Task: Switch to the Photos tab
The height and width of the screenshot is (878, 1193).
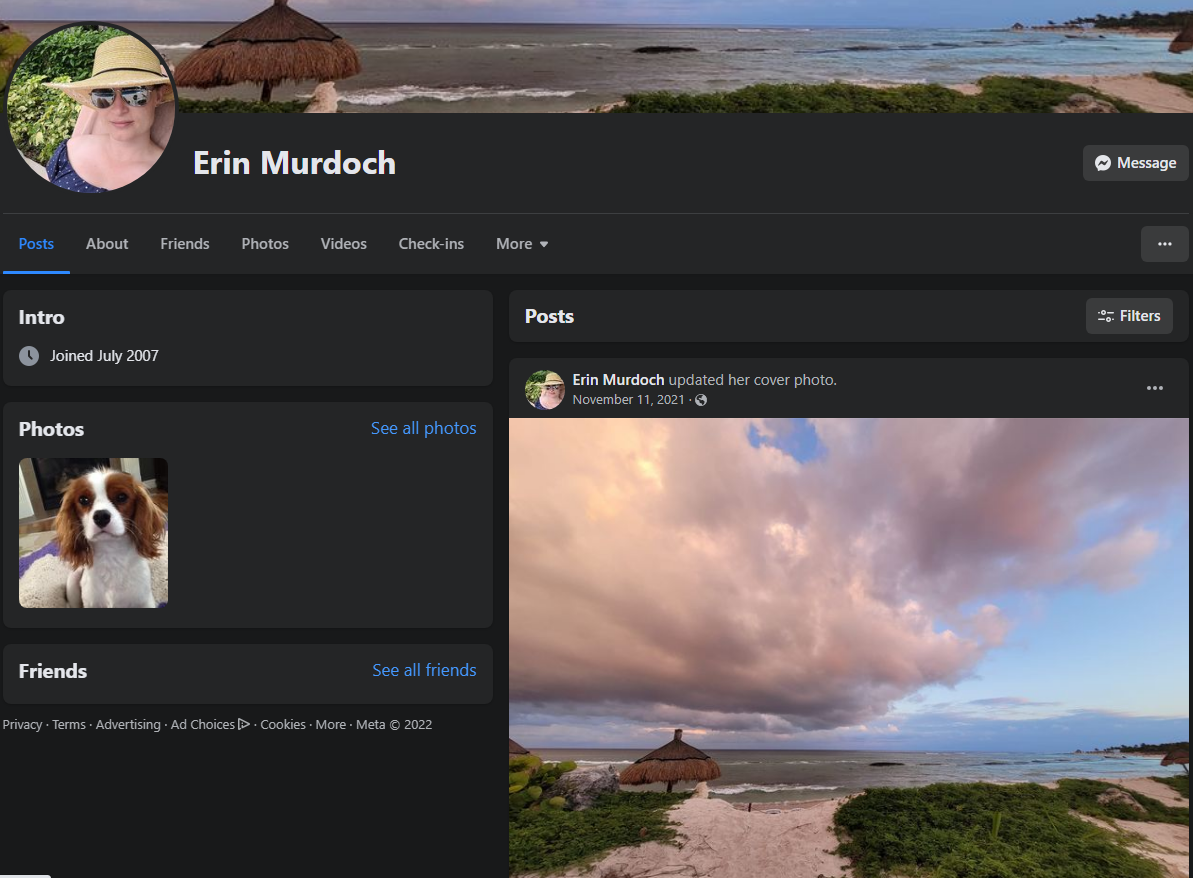Action: [264, 243]
